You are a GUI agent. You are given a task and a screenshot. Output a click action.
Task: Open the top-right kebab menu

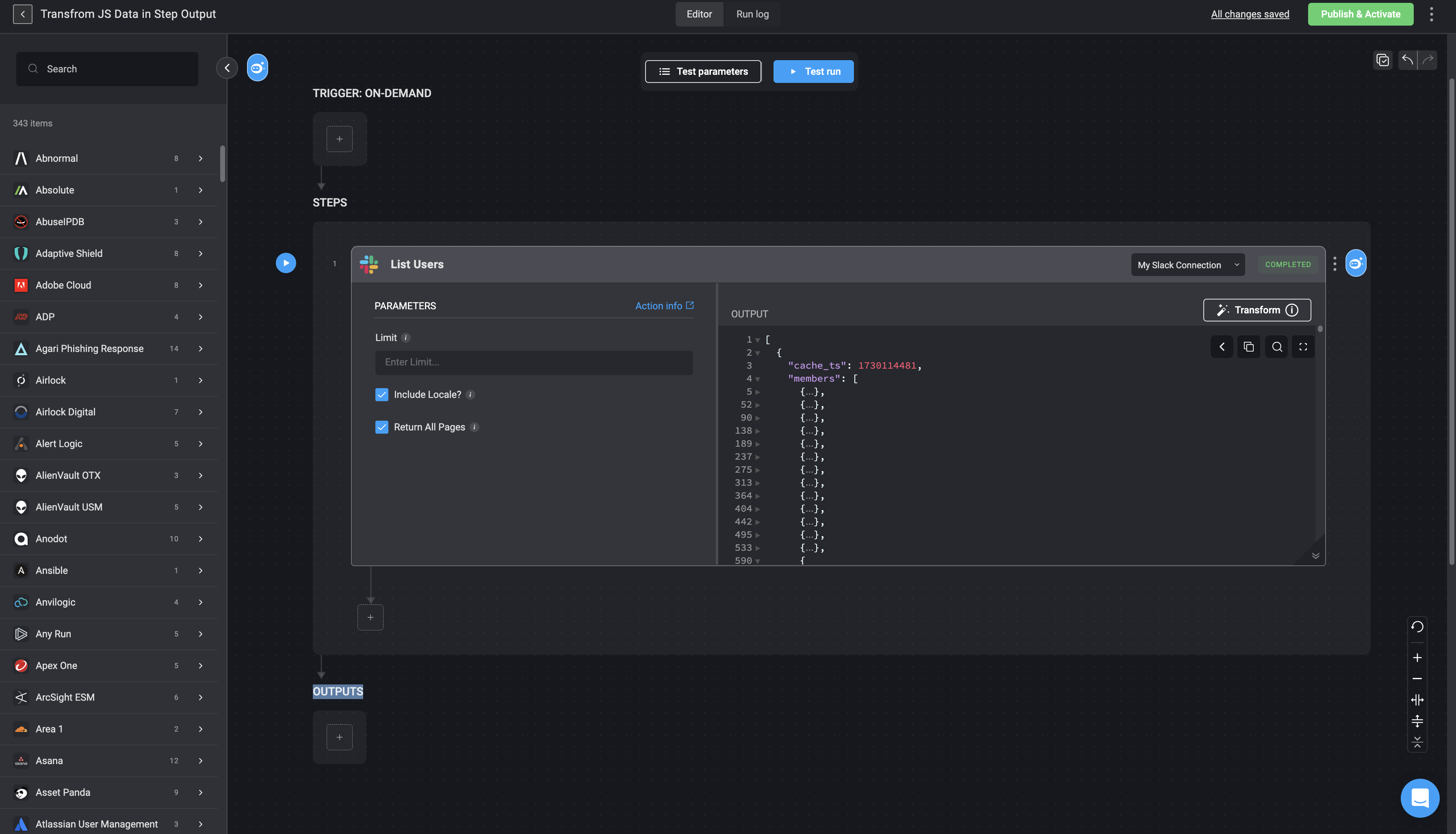[x=1431, y=14]
